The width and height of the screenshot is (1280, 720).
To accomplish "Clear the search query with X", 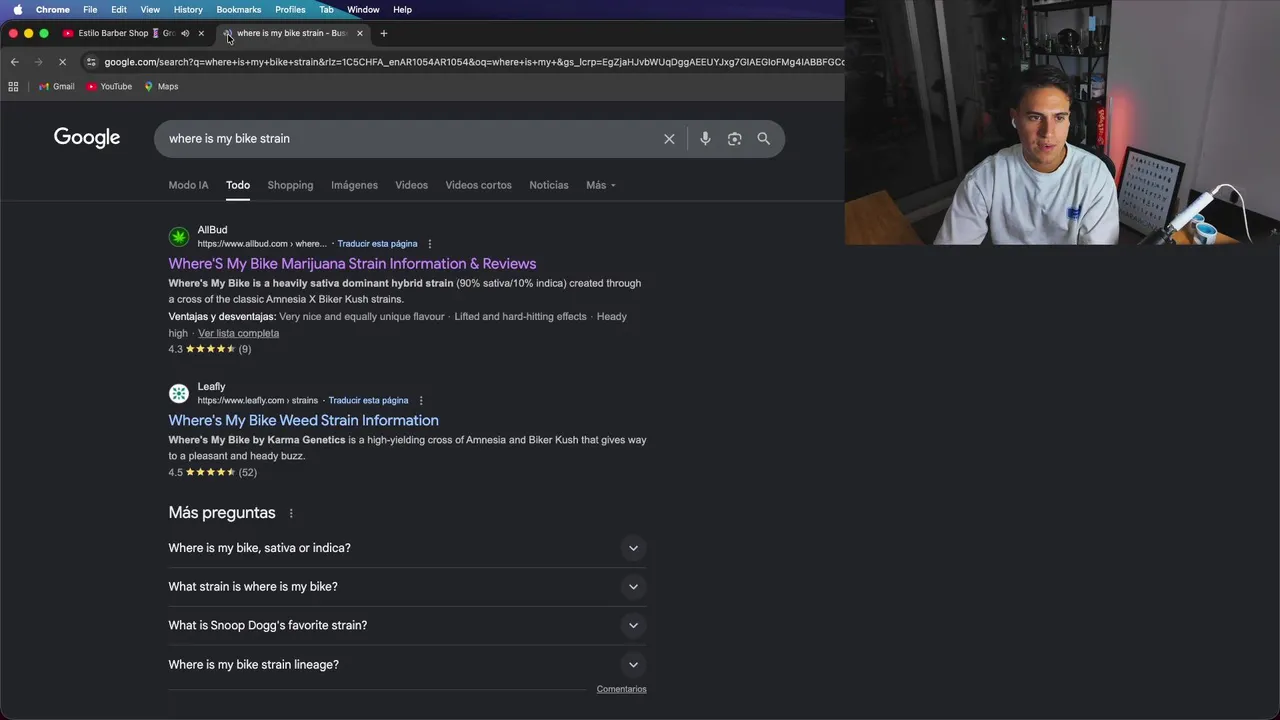I will pos(669,139).
